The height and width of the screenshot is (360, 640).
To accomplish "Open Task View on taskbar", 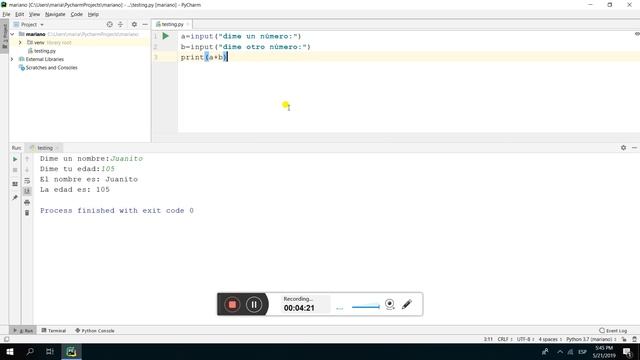I will [50, 351].
